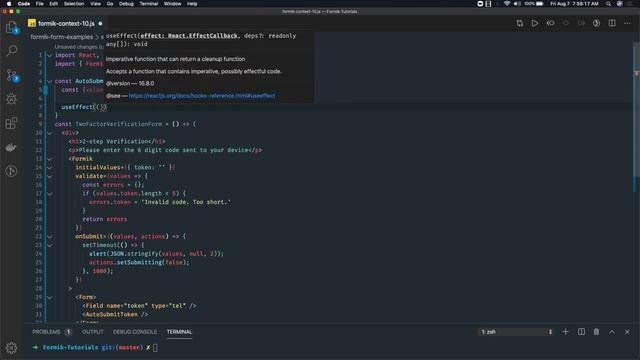This screenshot has width=640, height=360.
Task: Click the volume icon in menu bar
Action: 517,4
